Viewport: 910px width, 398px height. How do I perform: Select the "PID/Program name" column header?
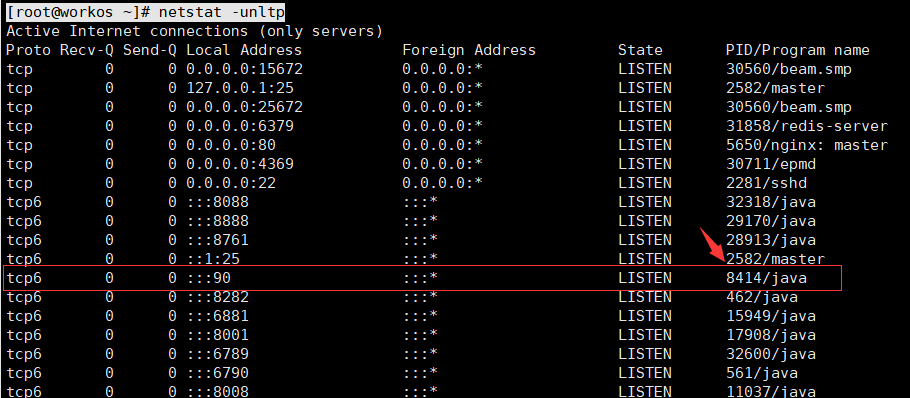click(x=798, y=50)
